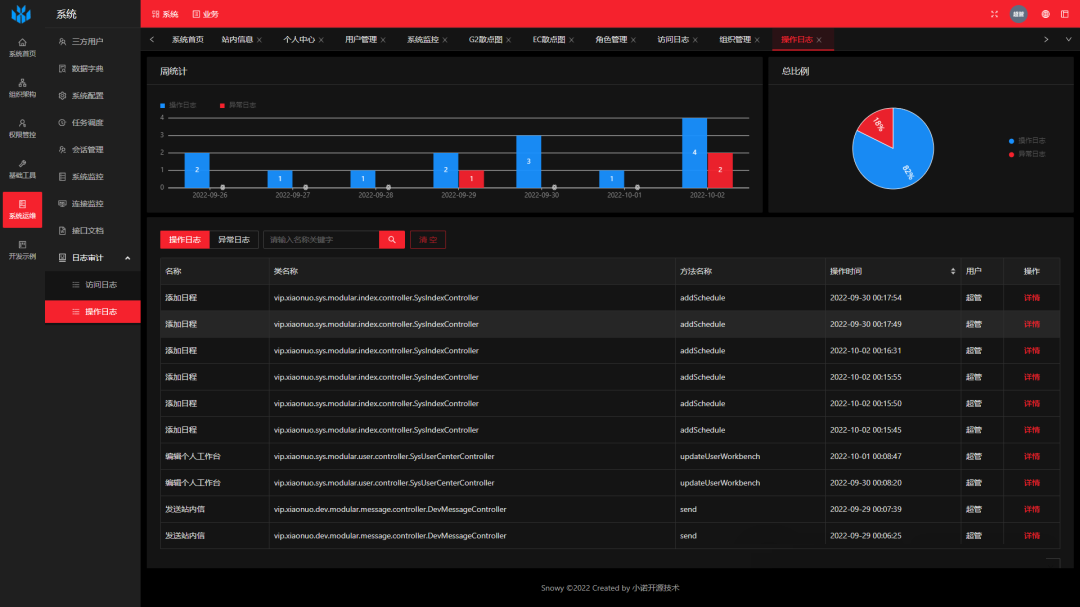Open the tabs dropdown arrow at far right
Viewport: 1080px width, 607px height.
(x=1067, y=39)
